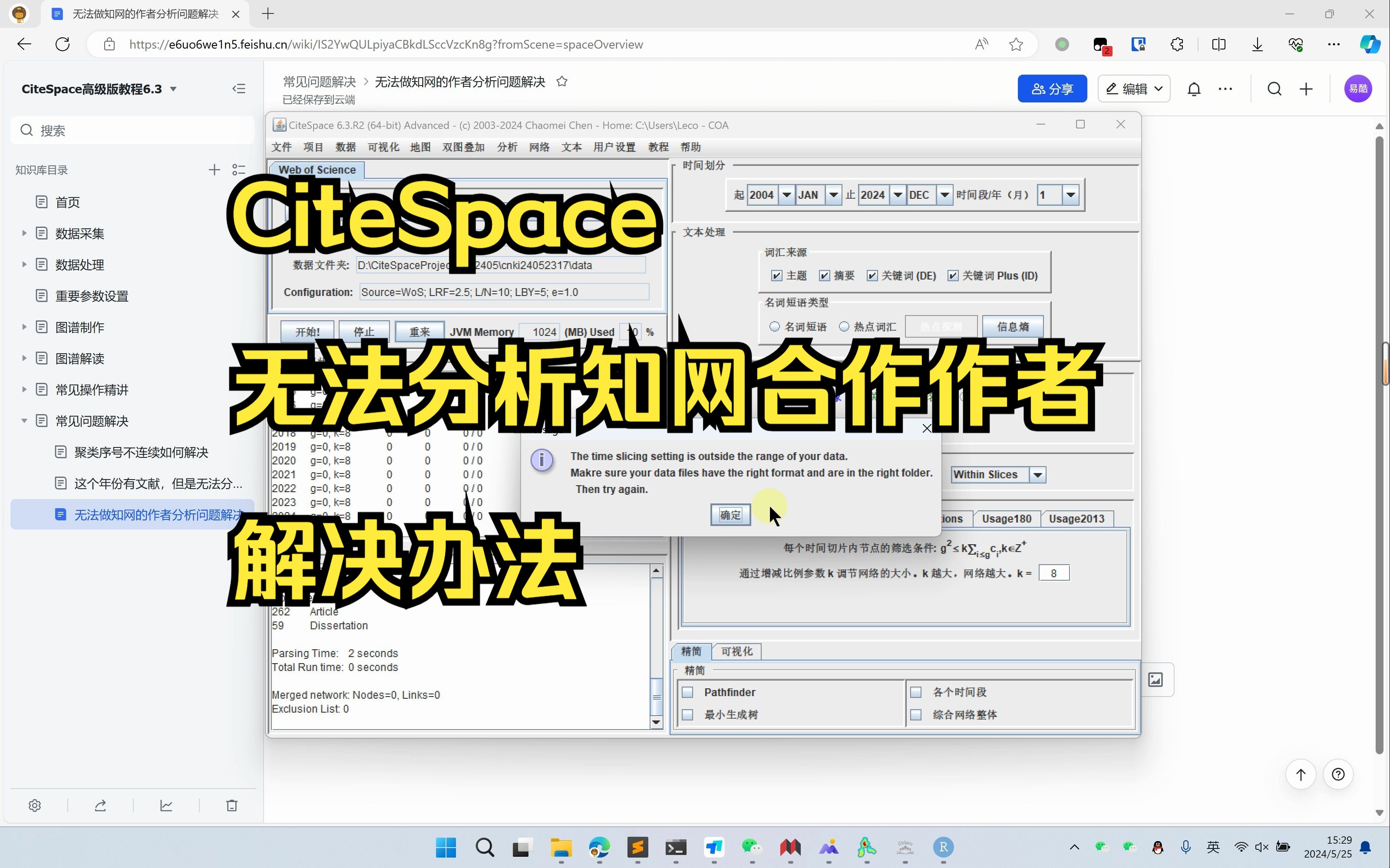Open the DEC end month dropdown

(944, 194)
